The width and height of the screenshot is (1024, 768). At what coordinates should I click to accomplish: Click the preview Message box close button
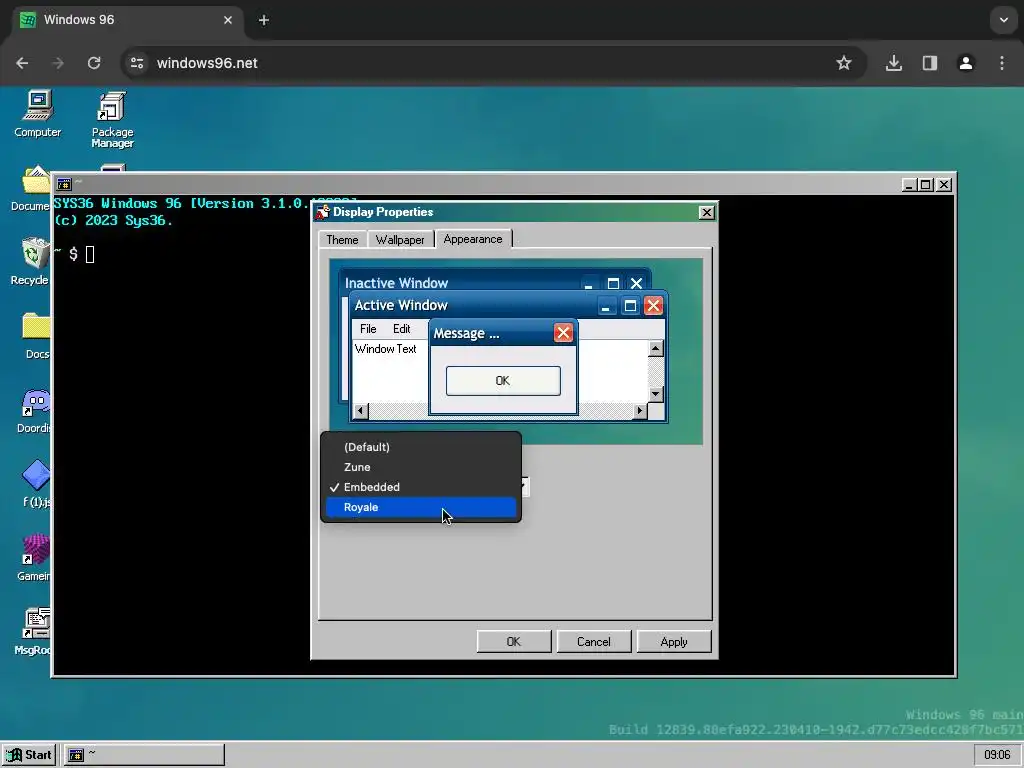(x=563, y=333)
